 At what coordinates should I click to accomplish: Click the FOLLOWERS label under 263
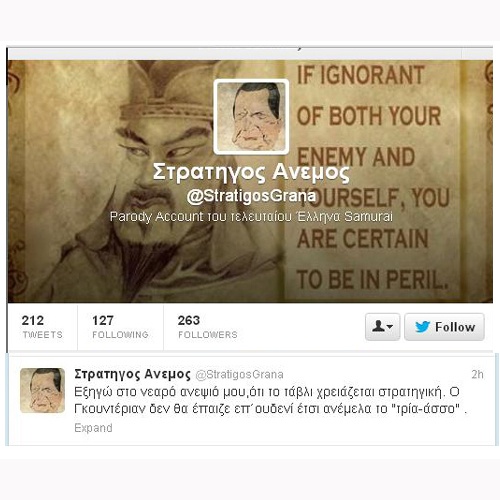208,335
